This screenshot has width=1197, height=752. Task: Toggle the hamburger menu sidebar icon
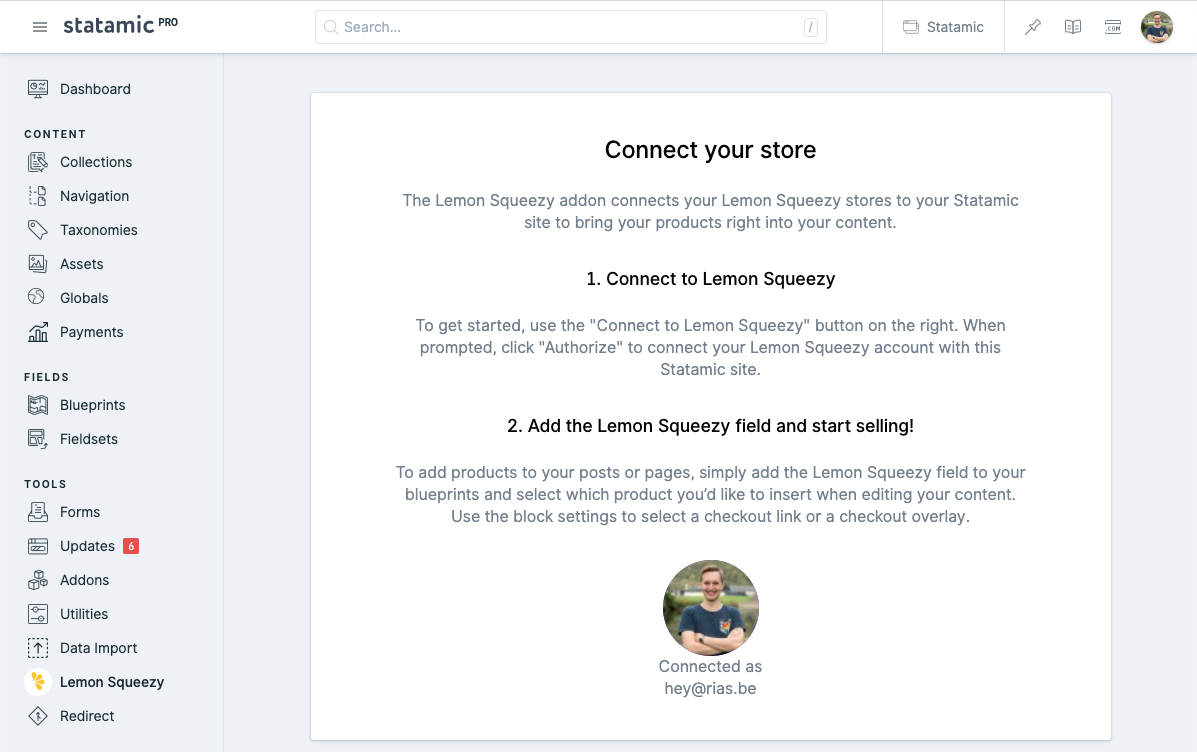coord(40,27)
